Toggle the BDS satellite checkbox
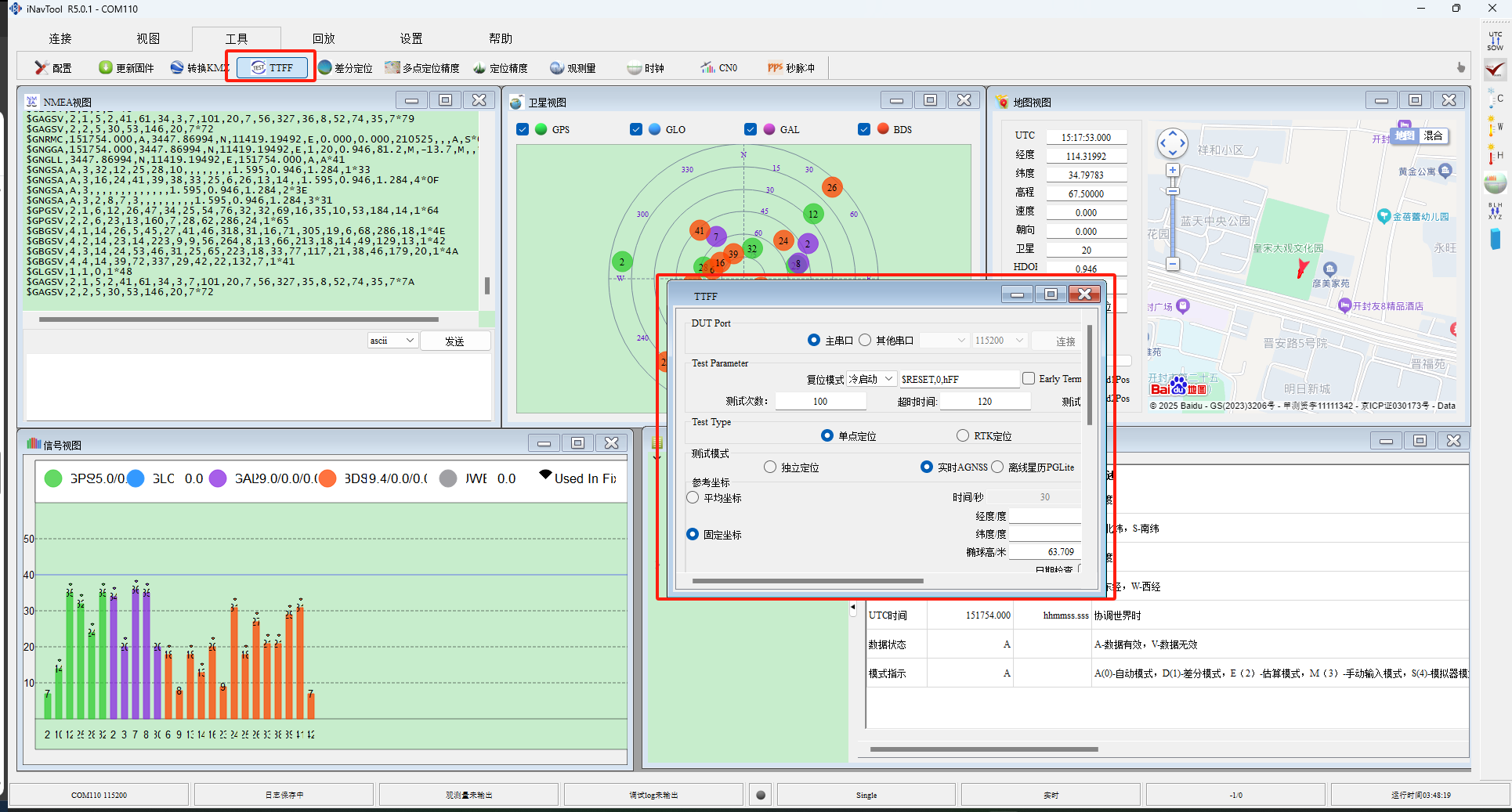Screen dimensions: 1512x812 (863, 129)
